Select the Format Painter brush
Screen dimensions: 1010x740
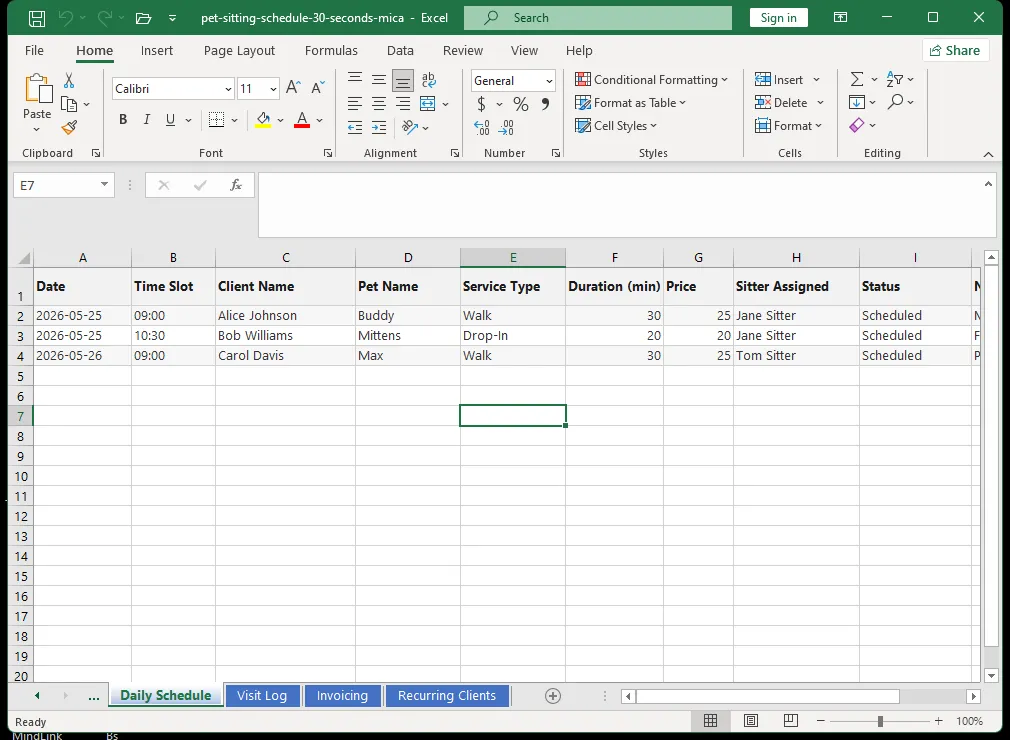69,128
